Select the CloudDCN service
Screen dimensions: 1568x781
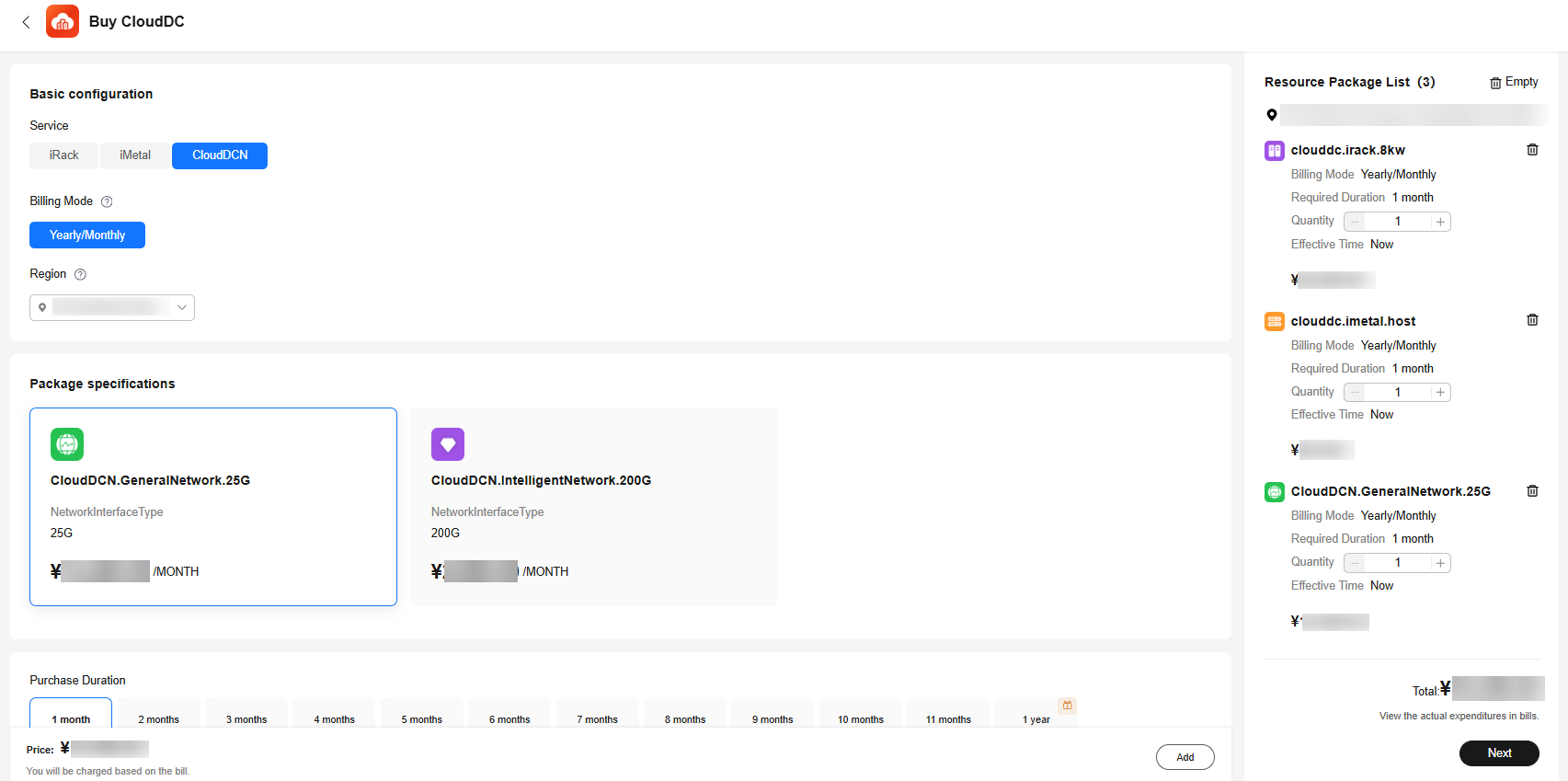[x=220, y=155]
